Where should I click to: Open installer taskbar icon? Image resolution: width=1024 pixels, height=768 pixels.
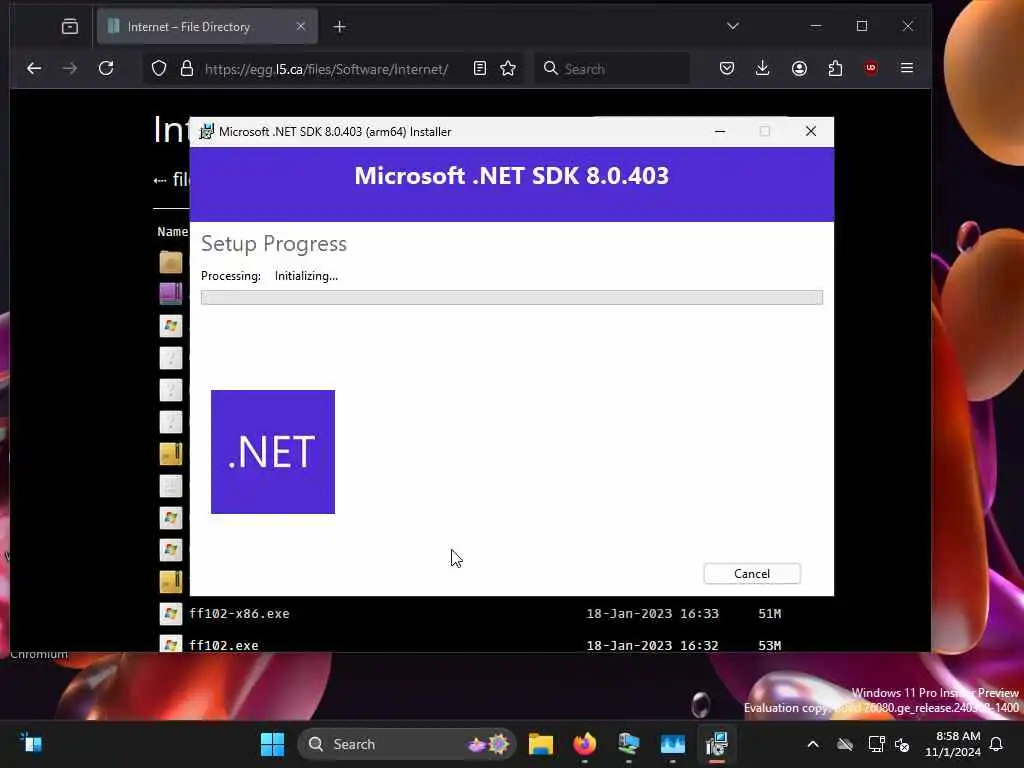point(716,744)
